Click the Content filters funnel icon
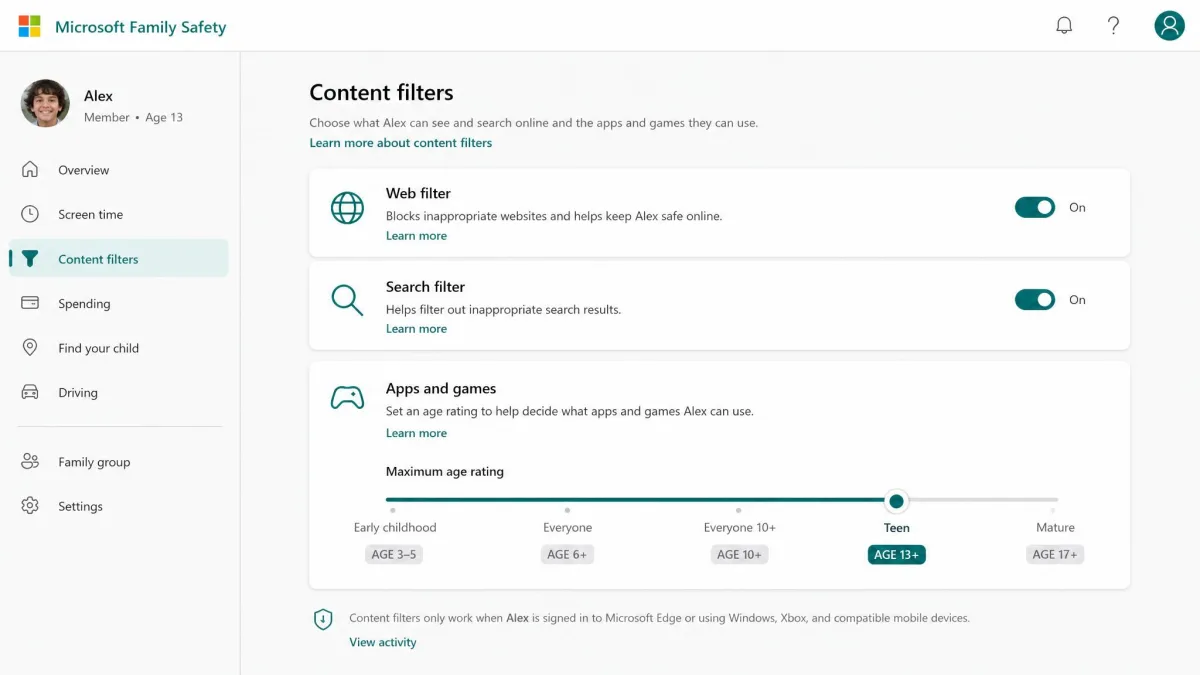This screenshot has width=1200, height=675. (30, 259)
